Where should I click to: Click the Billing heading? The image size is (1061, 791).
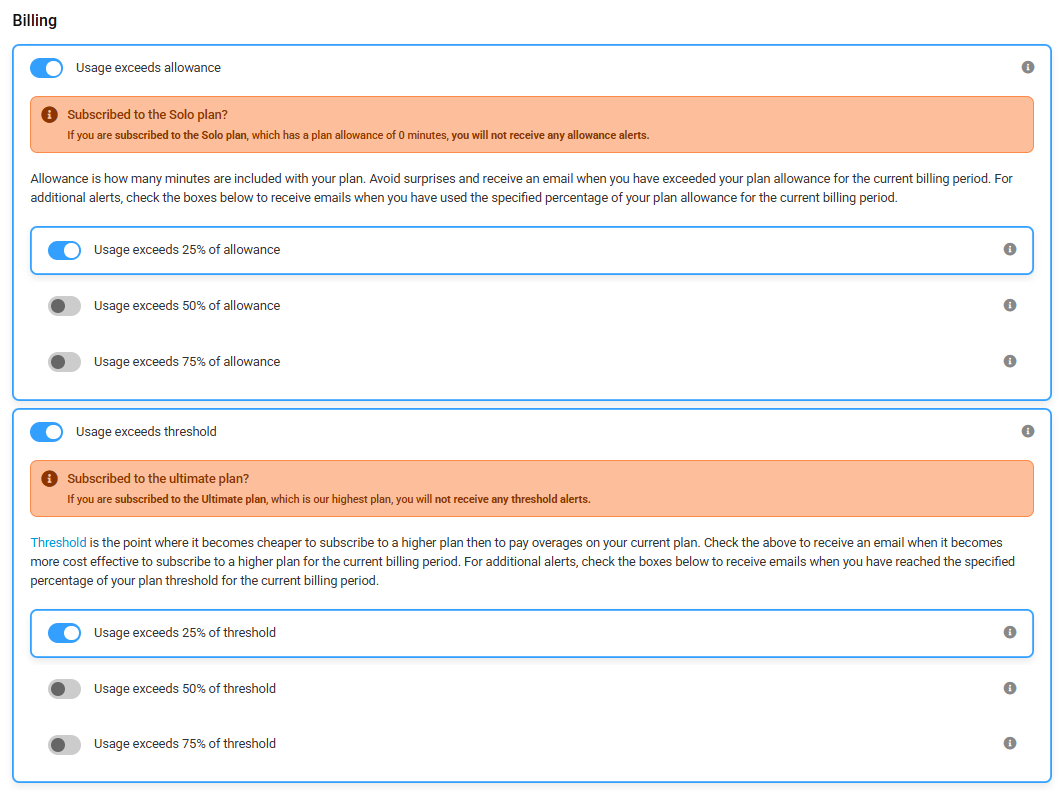(35, 20)
